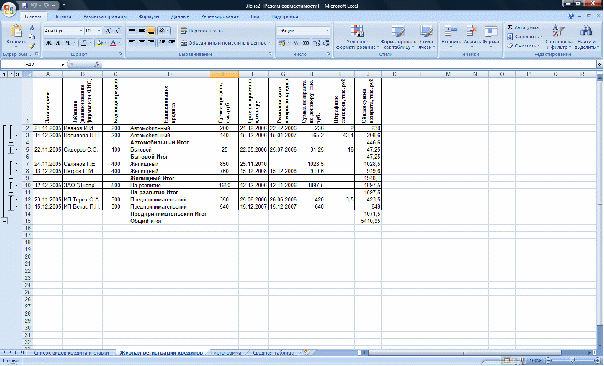604x366 pixels.
Task: Open the Clear (Очистить) menu
Action: click(x=523, y=46)
